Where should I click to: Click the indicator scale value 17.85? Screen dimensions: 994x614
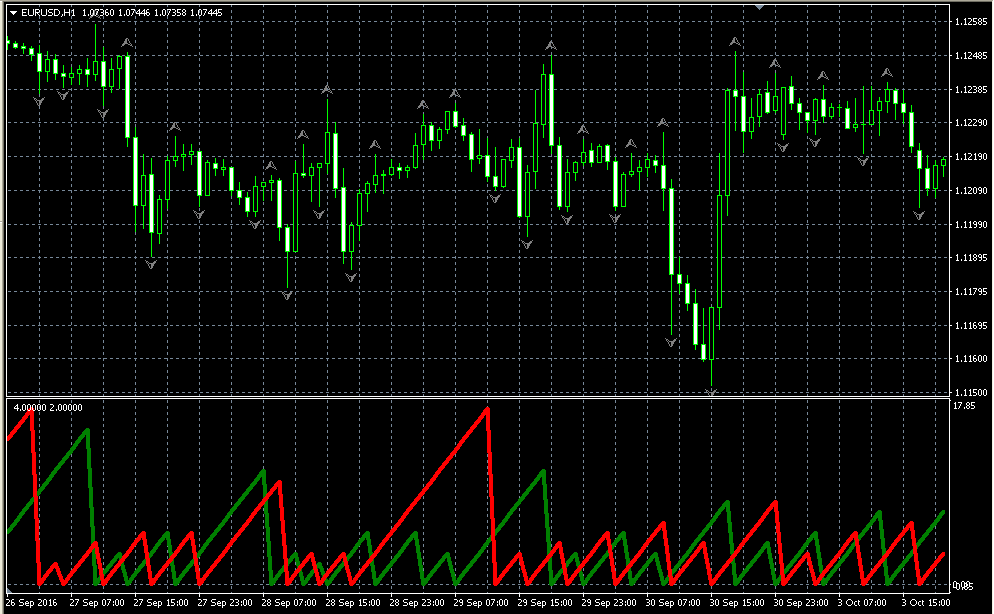[x=964, y=406]
